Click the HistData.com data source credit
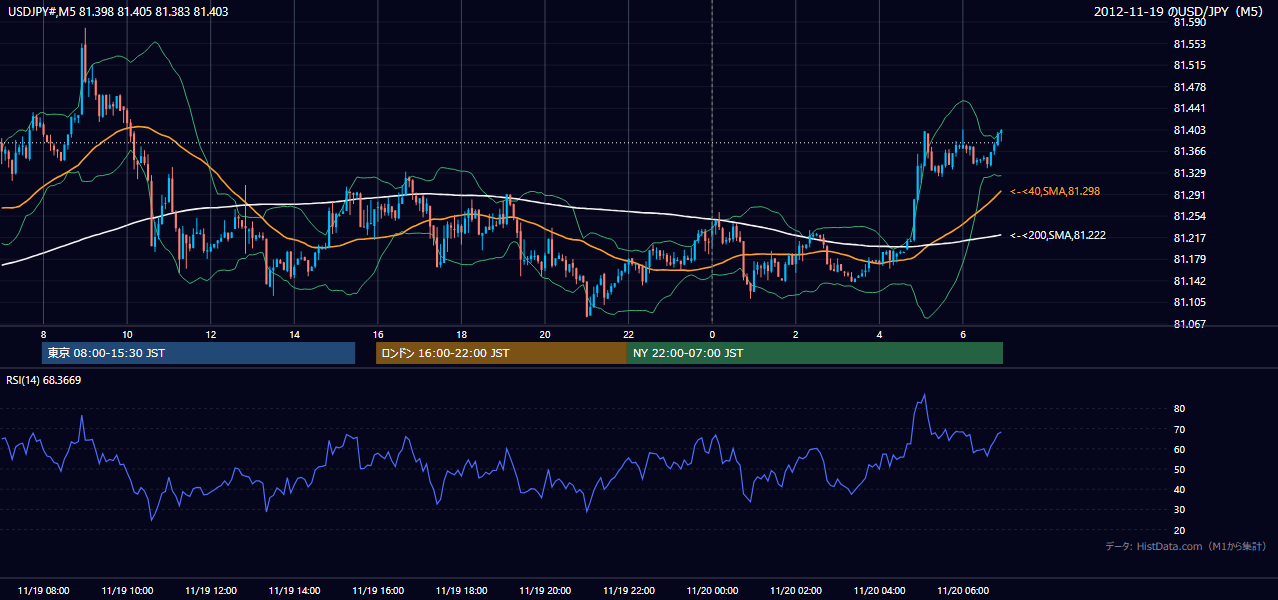This screenshot has height=600, width=1278. click(x=1186, y=546)
